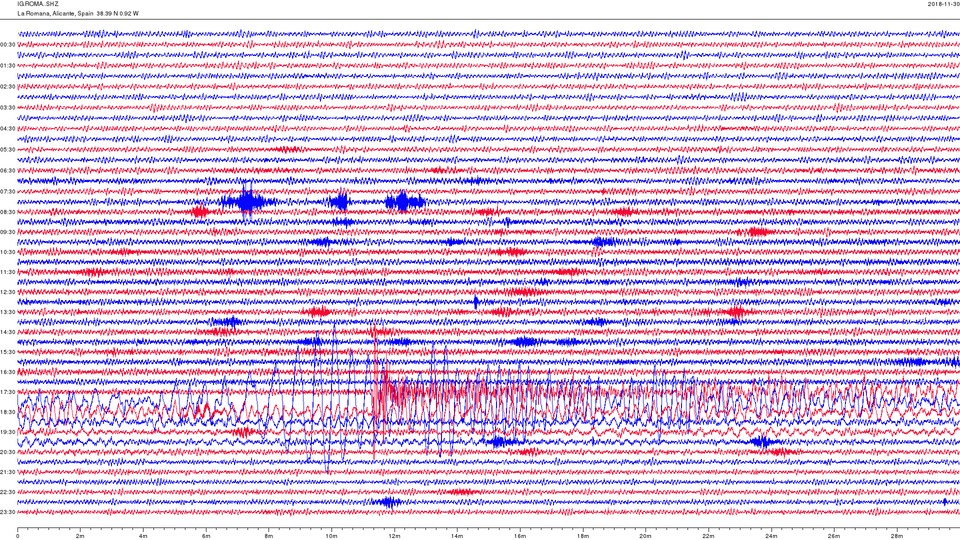
Task: Select the 05:30 trace time label
Action: click(7, 149)
